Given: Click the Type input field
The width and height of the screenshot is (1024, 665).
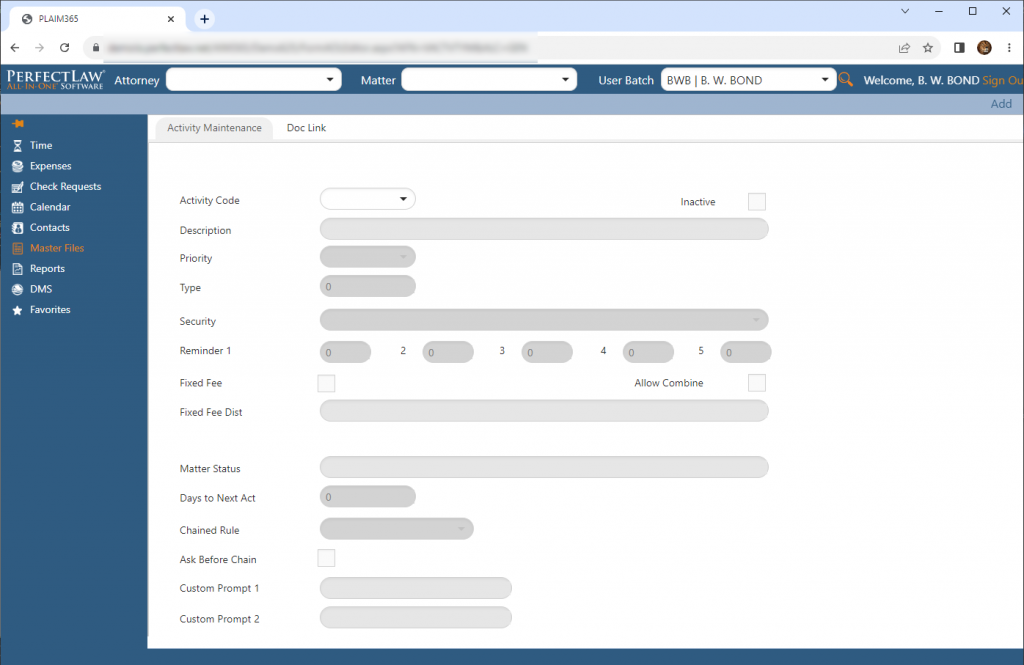Looking at the screenshot, I should 368,286.
